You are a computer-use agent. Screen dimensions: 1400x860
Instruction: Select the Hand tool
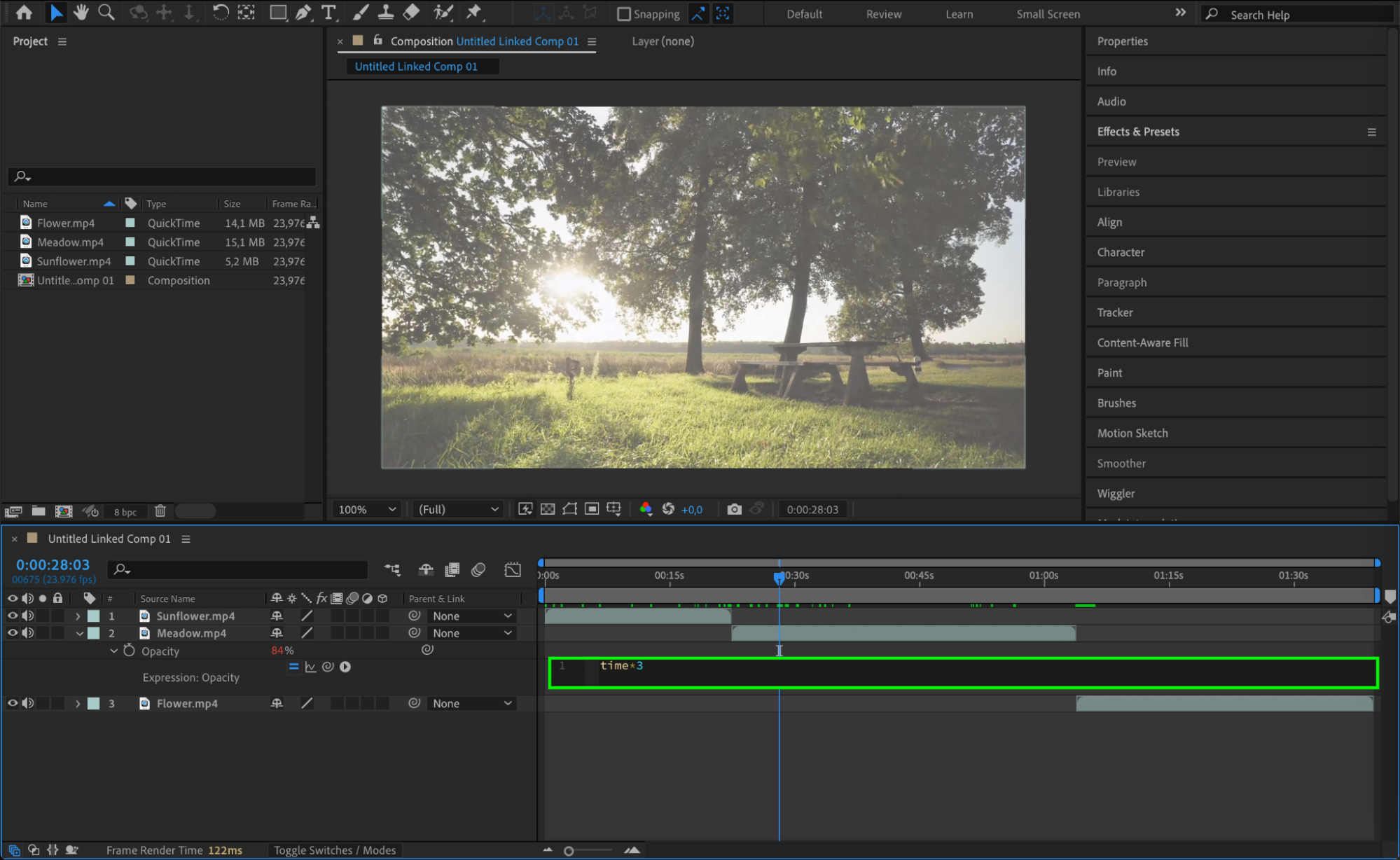click(x=81, y=12)
